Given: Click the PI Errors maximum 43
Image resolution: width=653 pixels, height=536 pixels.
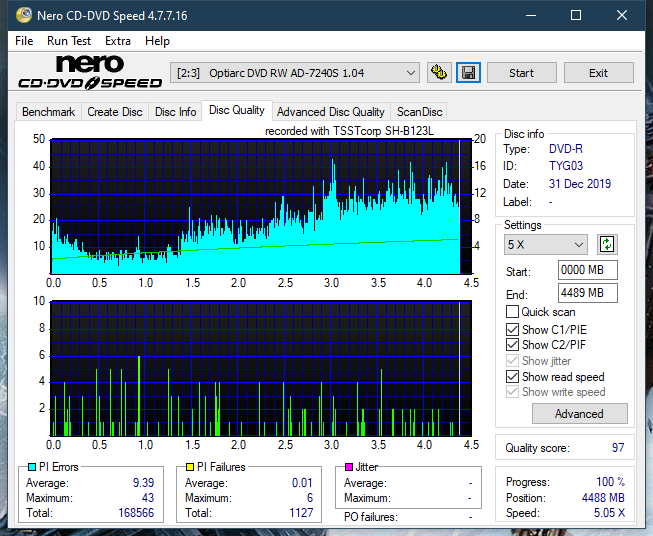Looking at the screenshot, I should (148, 498).
